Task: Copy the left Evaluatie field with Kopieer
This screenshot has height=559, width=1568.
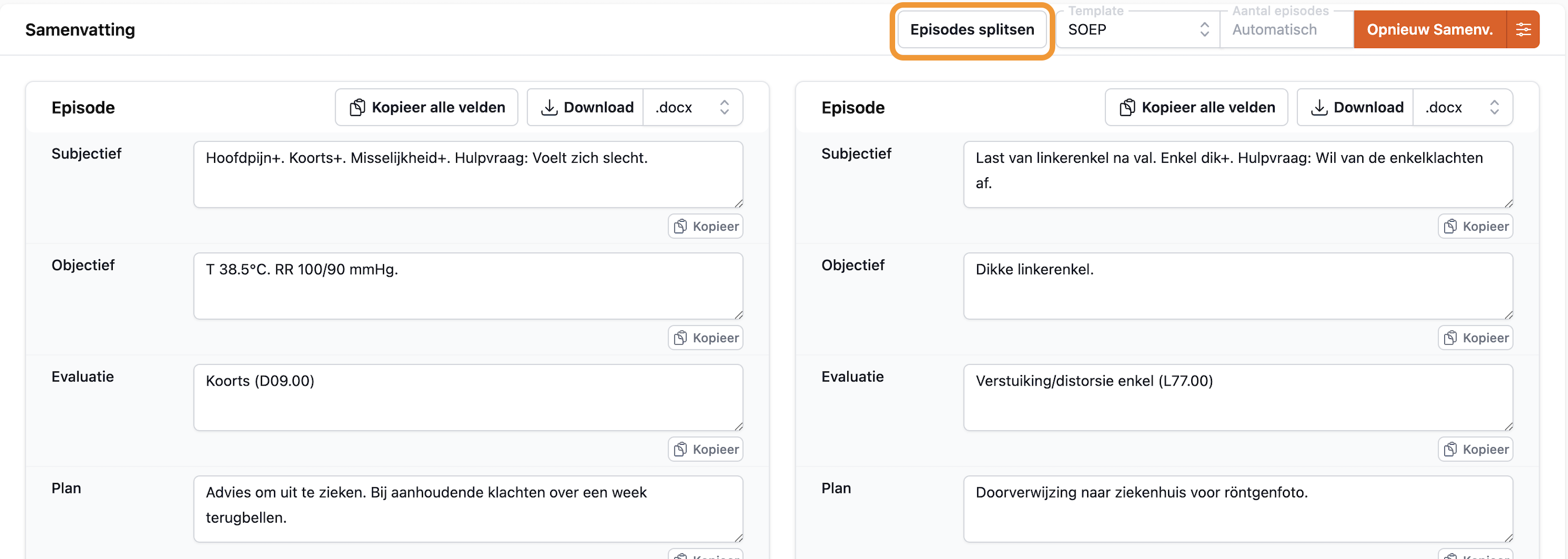Action: coord(705,450)
